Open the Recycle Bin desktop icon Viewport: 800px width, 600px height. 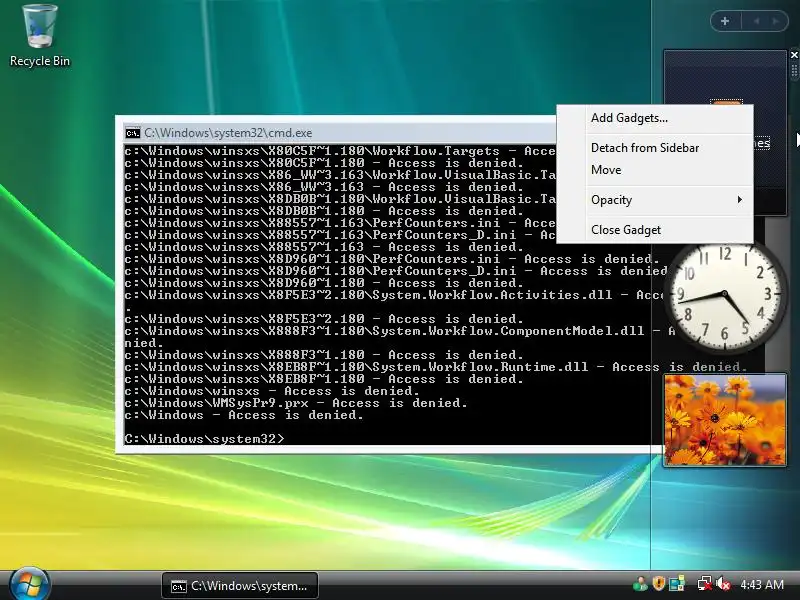click(40, 36)
